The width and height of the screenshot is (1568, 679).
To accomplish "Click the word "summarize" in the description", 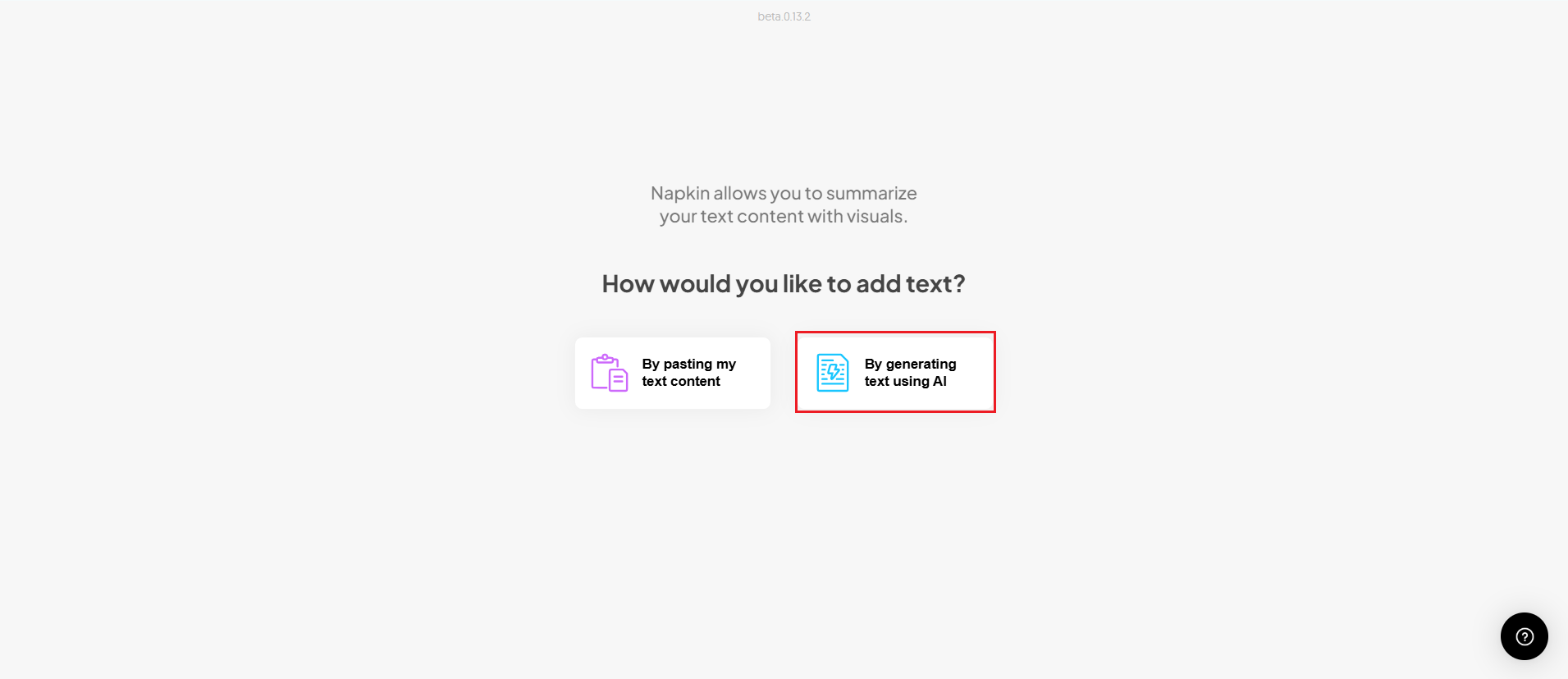I will pos(871,194).
